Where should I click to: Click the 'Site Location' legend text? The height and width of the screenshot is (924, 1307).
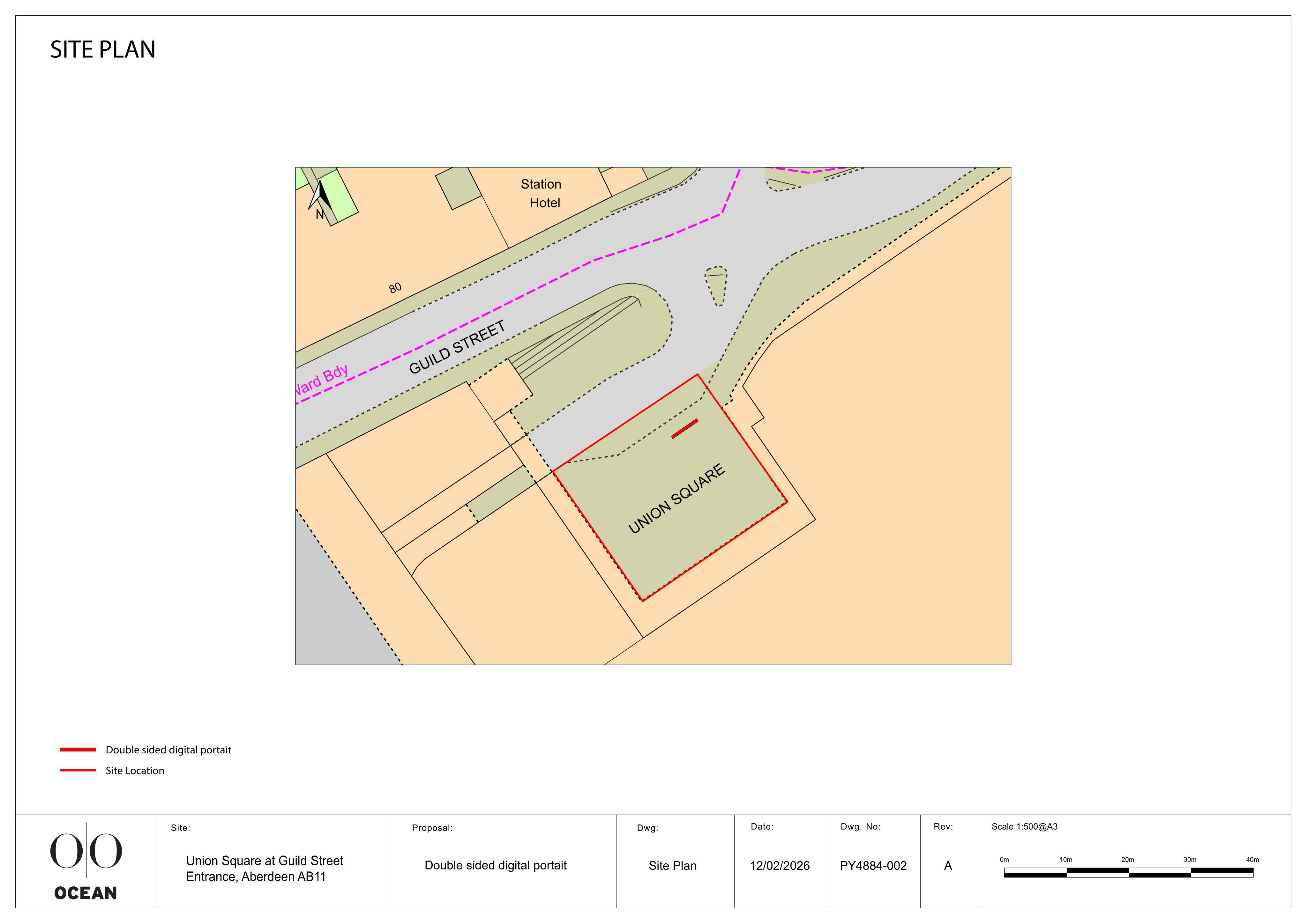tap(135, 770)
